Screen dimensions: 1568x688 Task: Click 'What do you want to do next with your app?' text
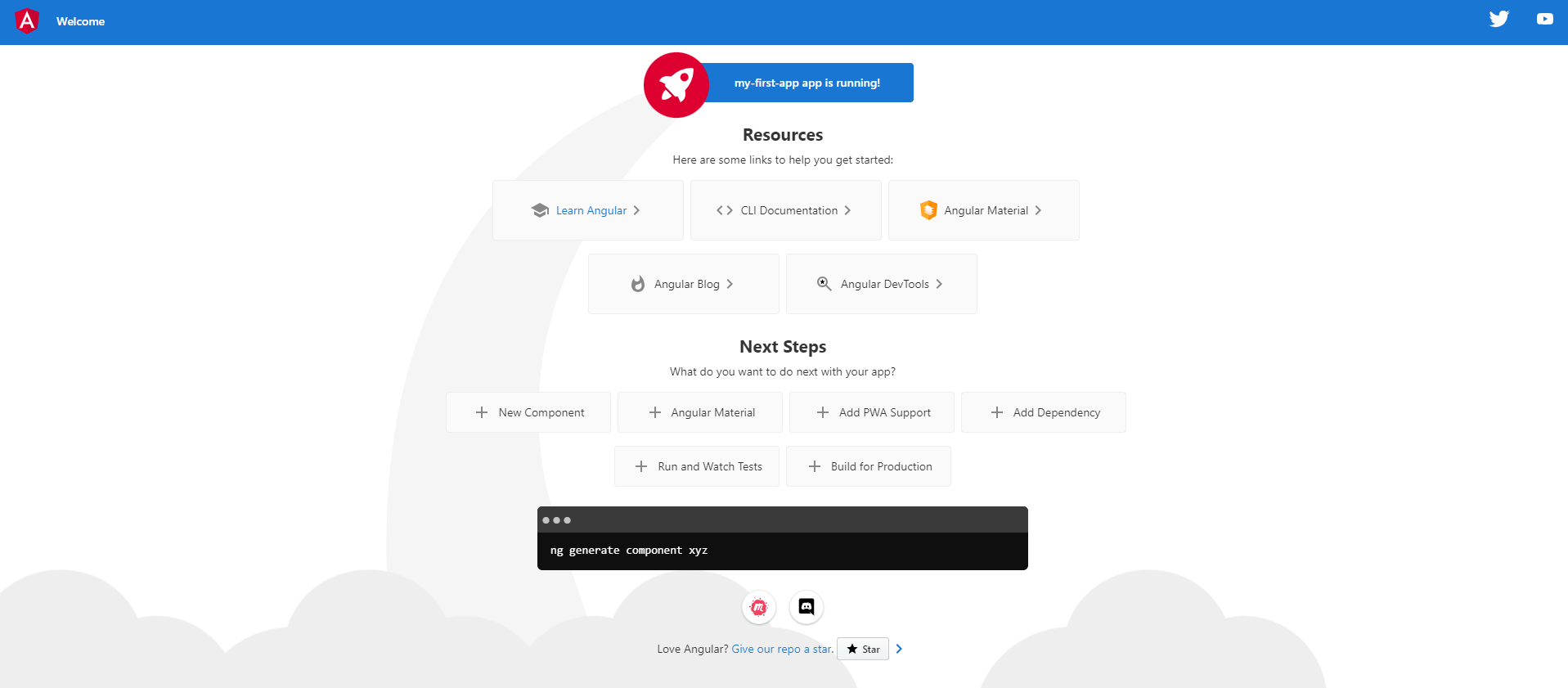coord(783,371)
